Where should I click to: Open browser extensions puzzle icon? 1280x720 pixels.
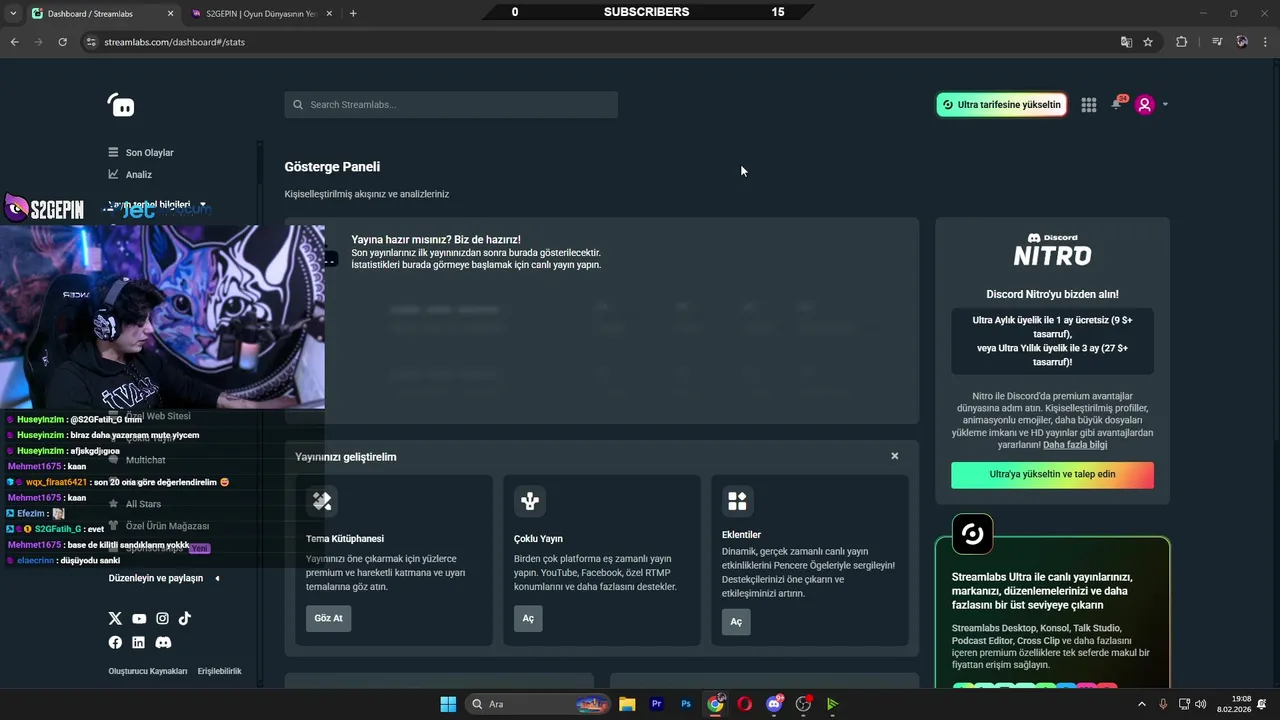point(1181,42)
